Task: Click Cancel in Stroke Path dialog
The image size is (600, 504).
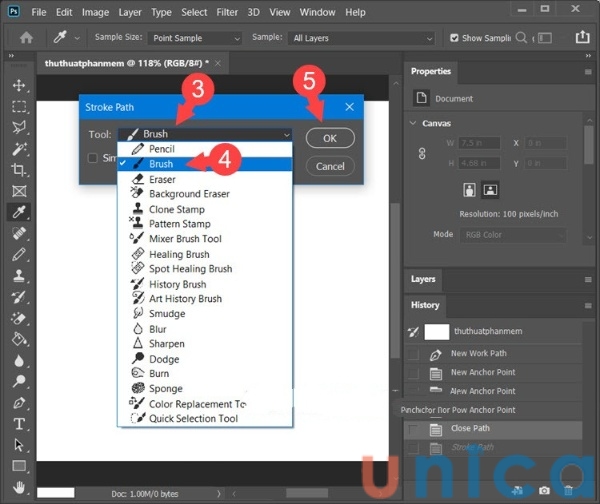Action: 330,166
